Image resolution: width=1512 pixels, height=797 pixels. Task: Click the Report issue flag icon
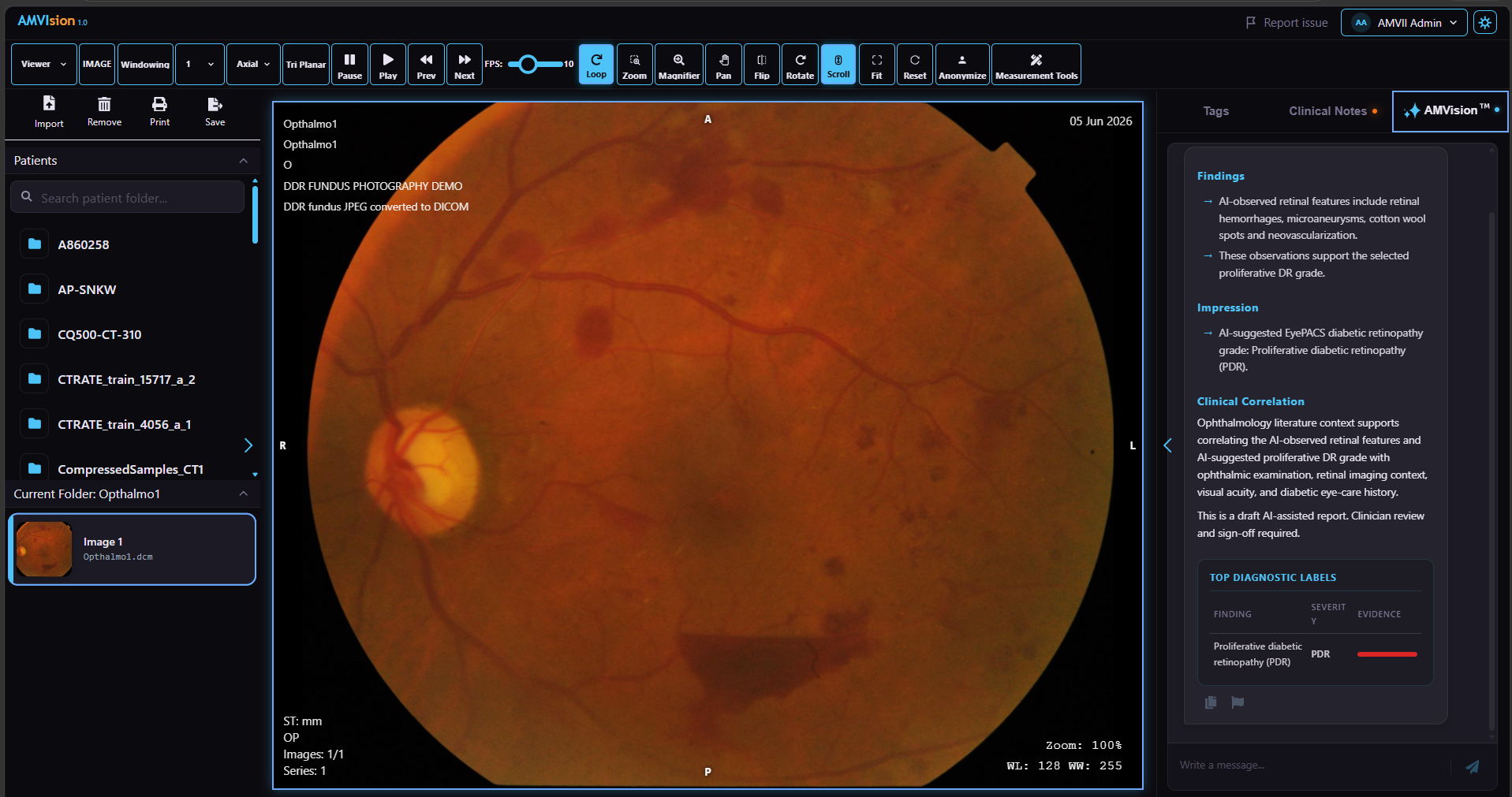pyautogui.click(x=1251, y=23)
